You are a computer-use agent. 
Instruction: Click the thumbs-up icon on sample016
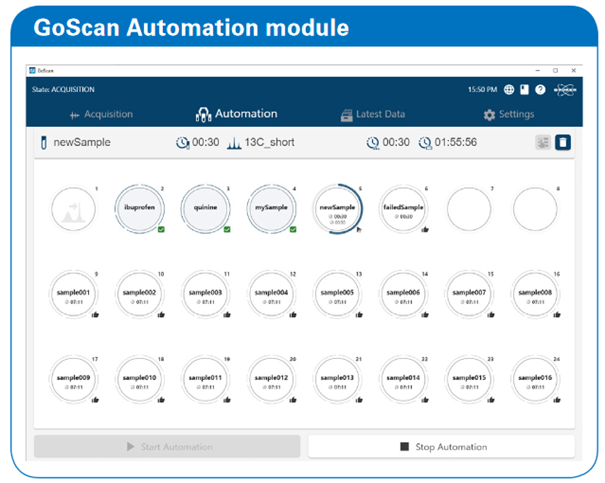click(x=557, y=400)
